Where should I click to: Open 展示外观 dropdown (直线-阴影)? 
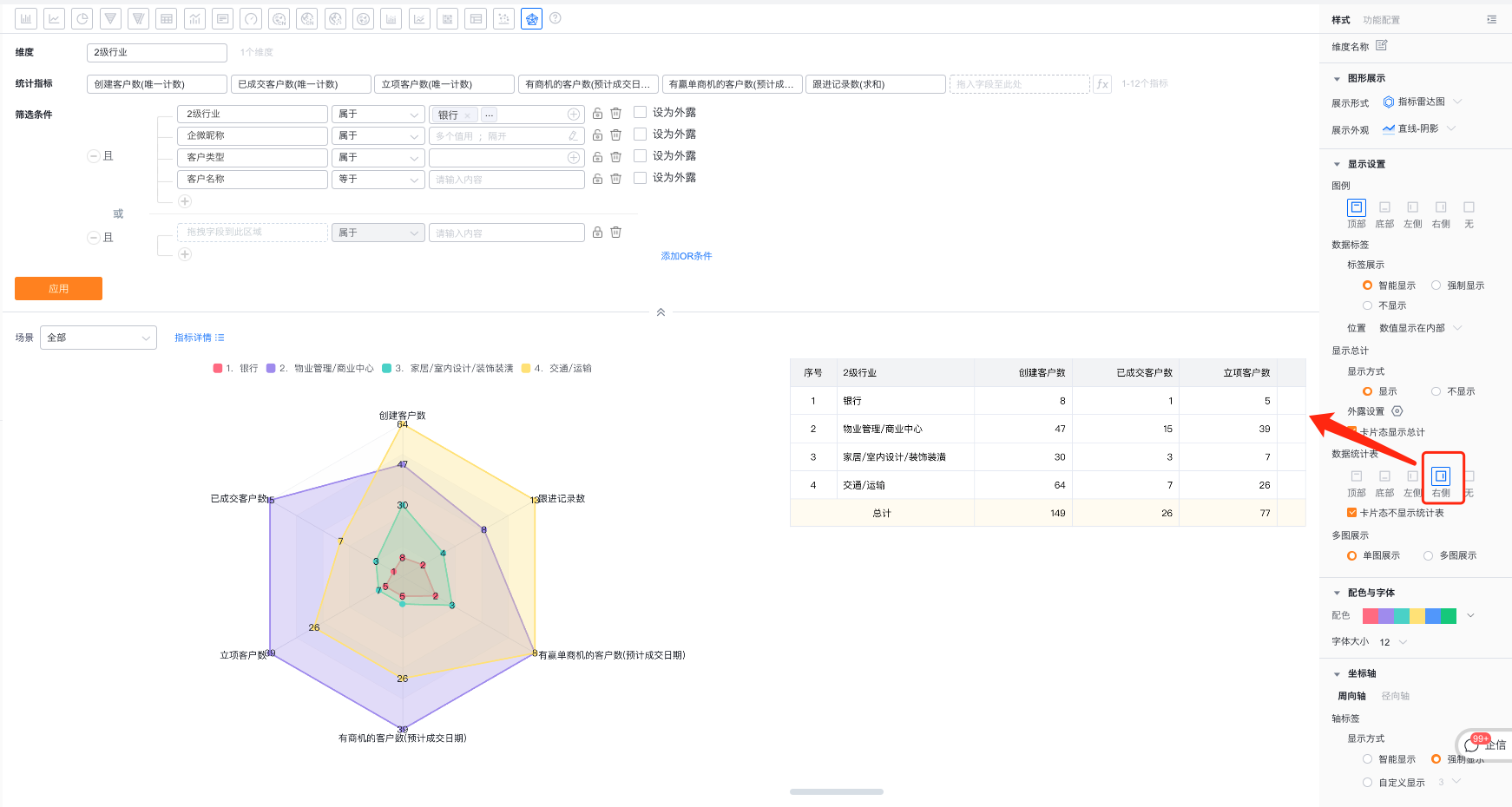tap(1419, 128)
